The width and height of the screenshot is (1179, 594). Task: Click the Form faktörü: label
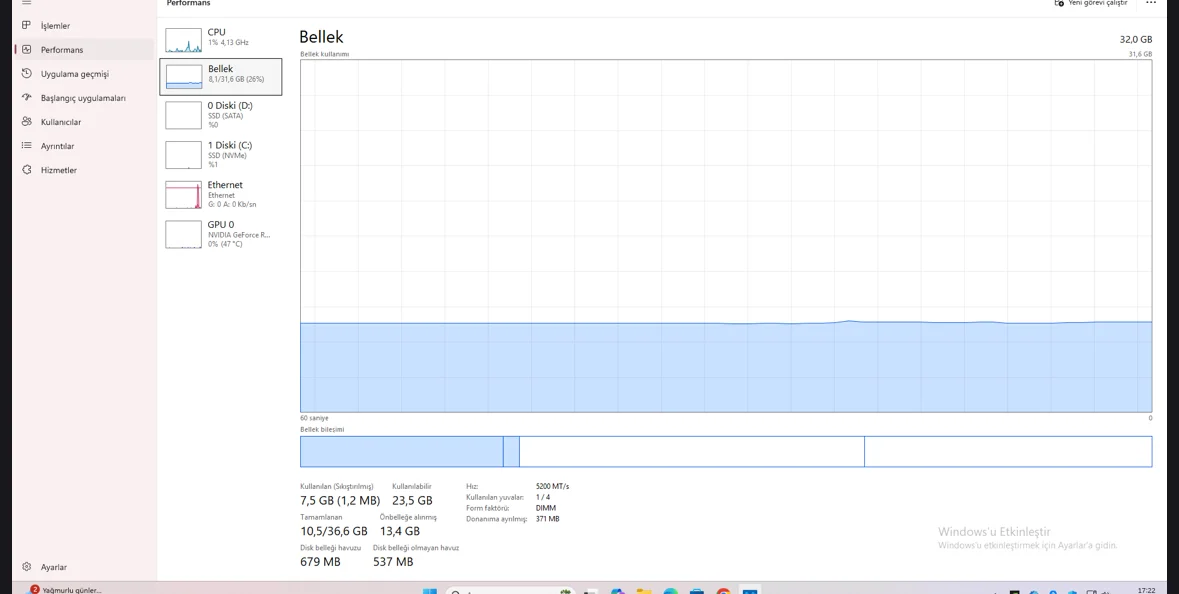488,508
